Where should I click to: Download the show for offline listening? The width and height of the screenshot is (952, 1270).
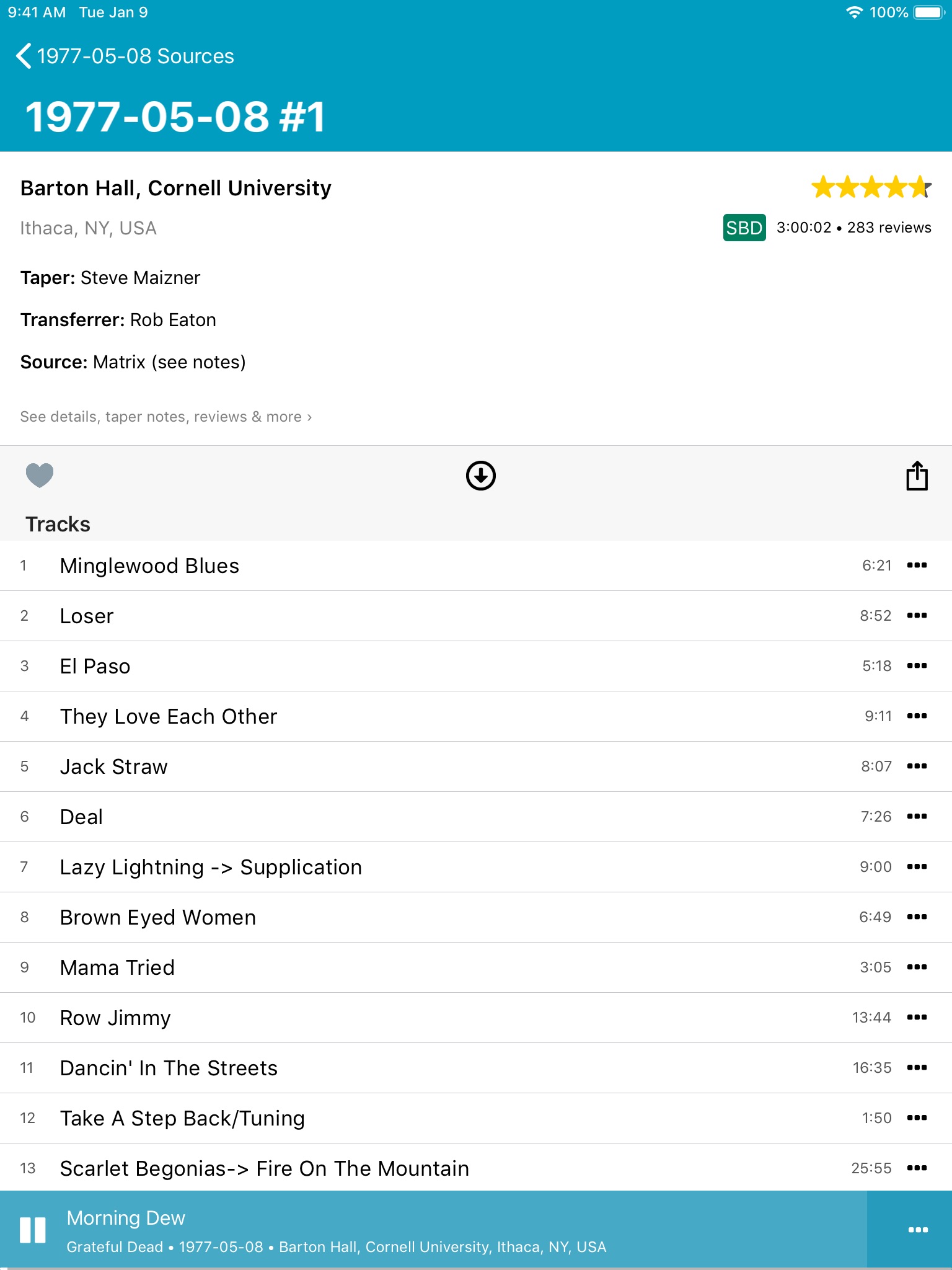(x=480, y=476)
